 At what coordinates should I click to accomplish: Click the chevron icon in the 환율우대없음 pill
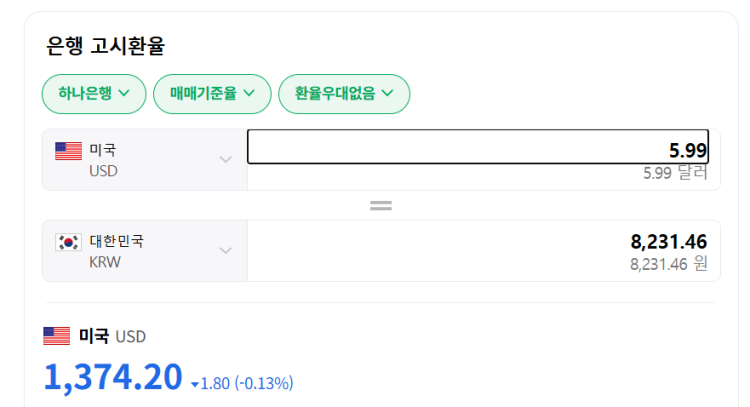coord(387,93)
